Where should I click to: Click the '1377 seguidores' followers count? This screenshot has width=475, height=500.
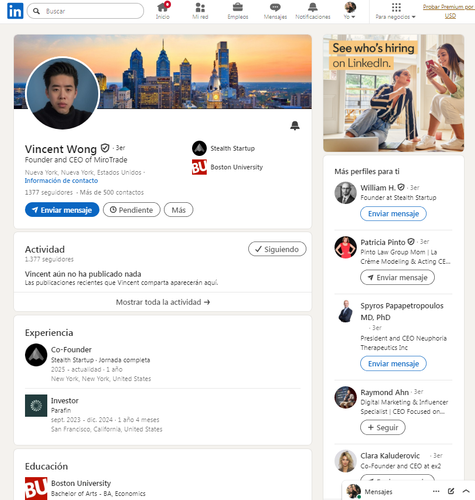[x=49, y=192]
